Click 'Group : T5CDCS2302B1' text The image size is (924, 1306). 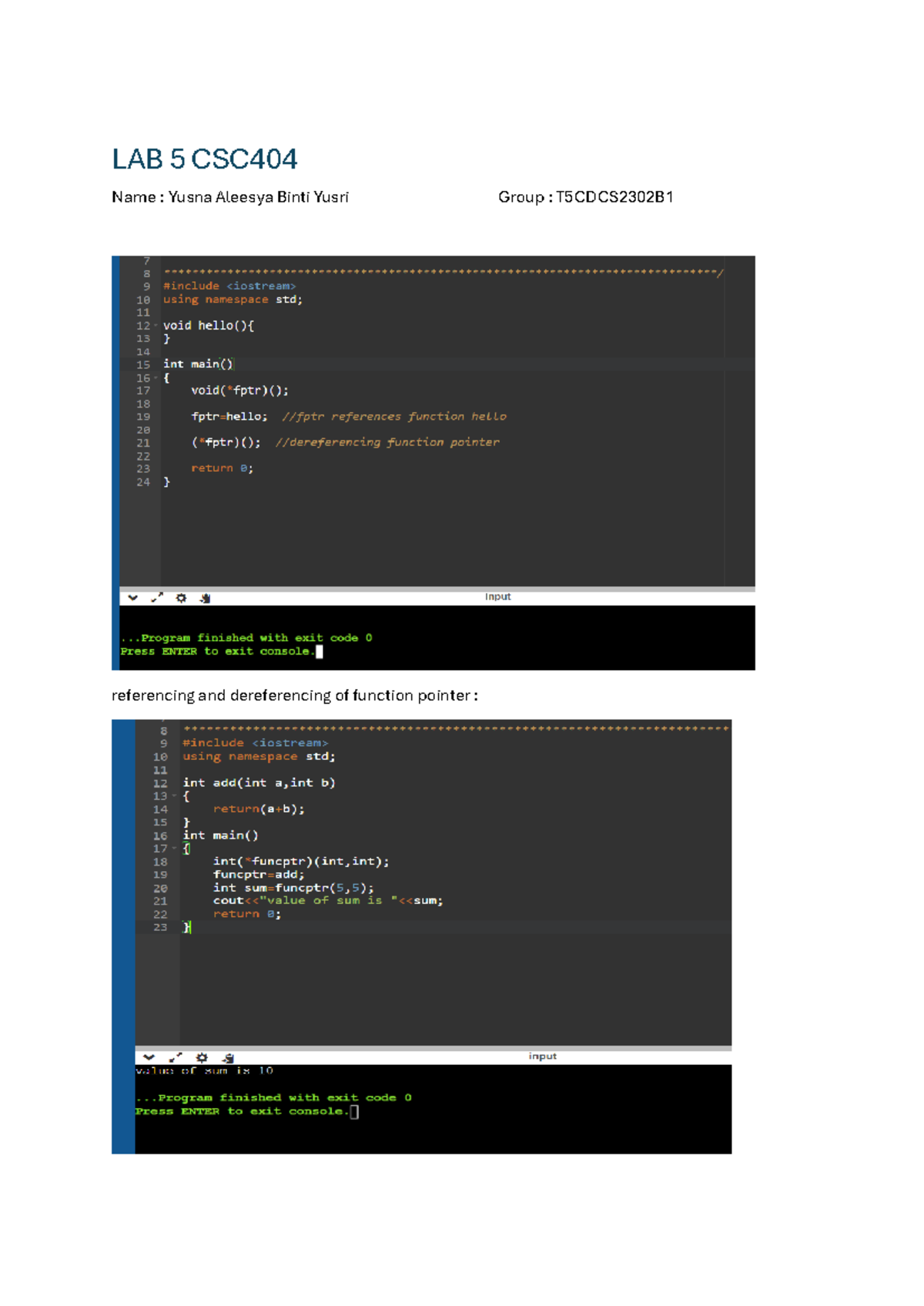[x=586, y=197]
